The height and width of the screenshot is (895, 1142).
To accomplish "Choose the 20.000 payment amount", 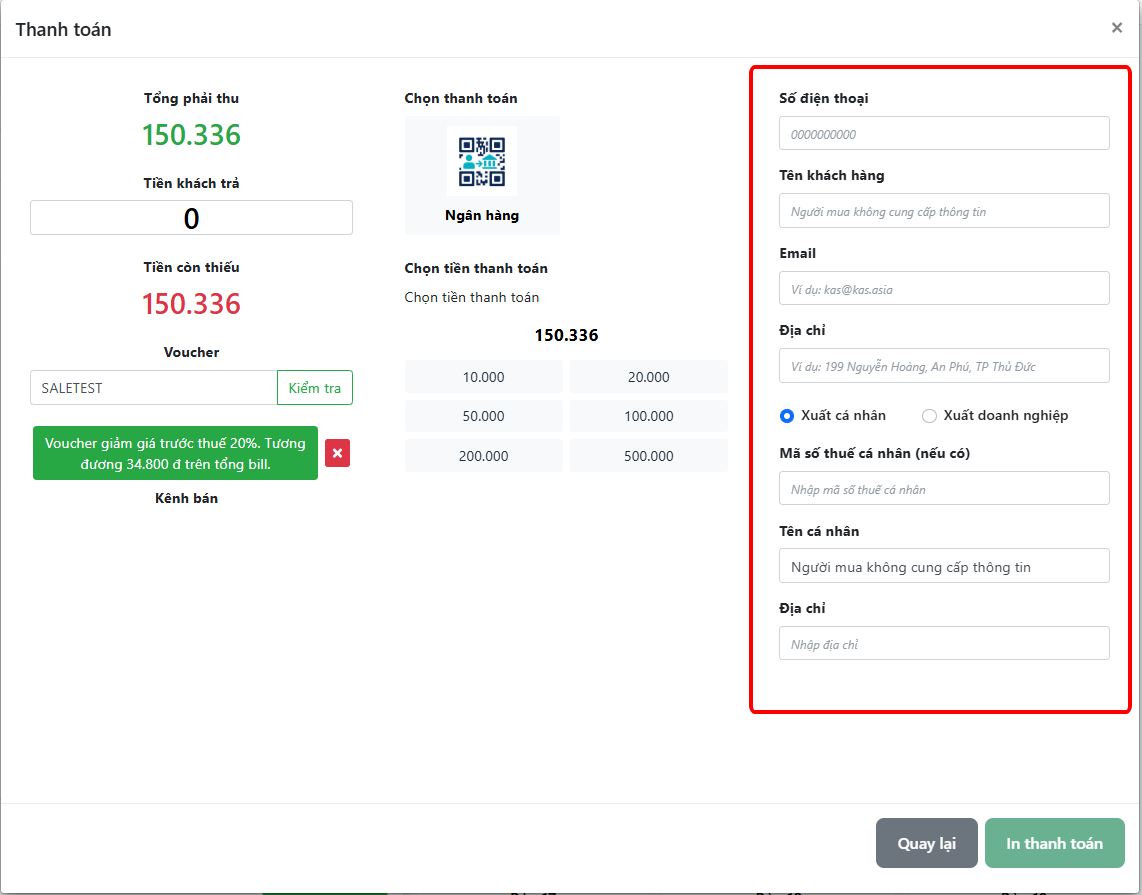I will pyautogui.click(x=648, y=377).
